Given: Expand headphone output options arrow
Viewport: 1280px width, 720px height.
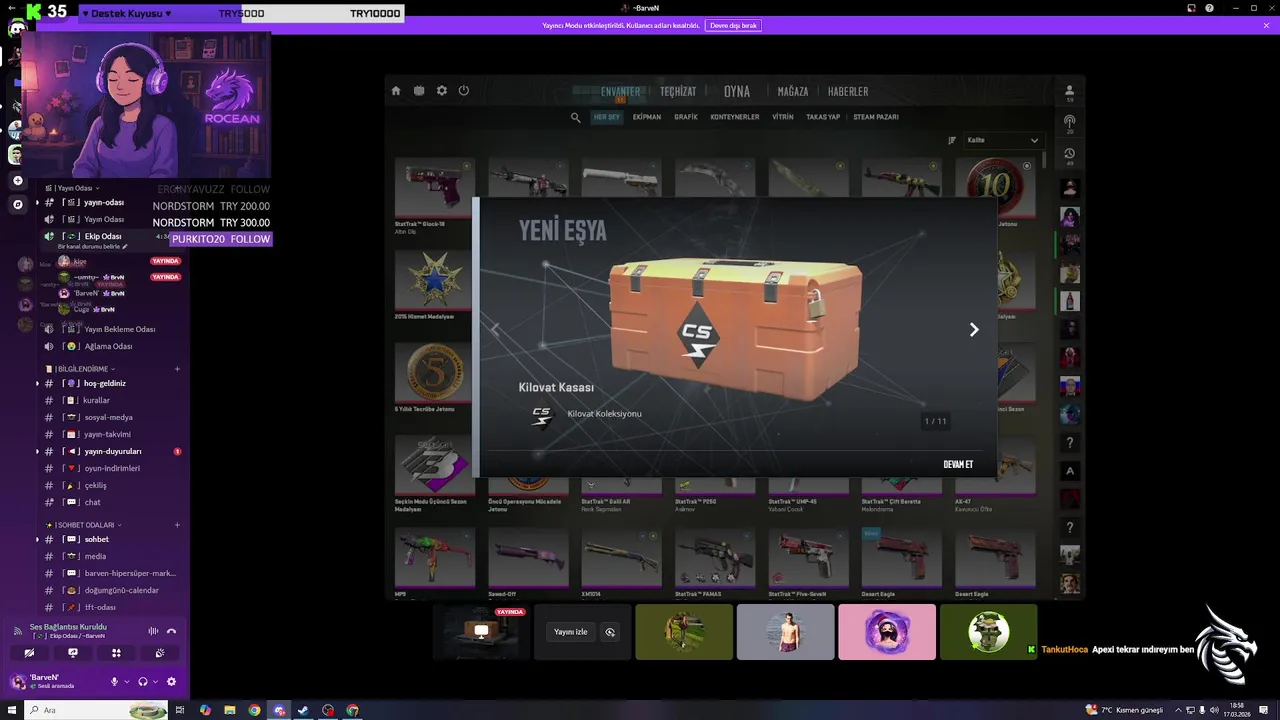Looking at the screenshot, I should point(155,682).
